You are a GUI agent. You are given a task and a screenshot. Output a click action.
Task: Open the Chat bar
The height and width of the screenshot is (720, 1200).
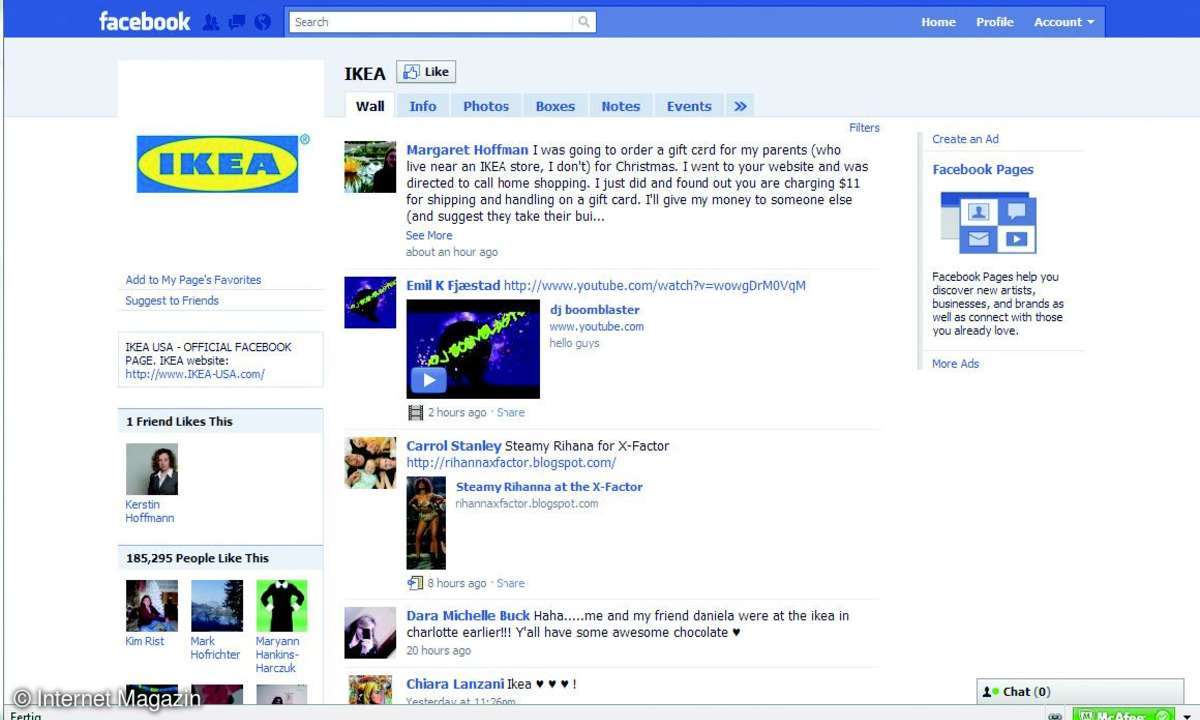(x=1080, y=692)
